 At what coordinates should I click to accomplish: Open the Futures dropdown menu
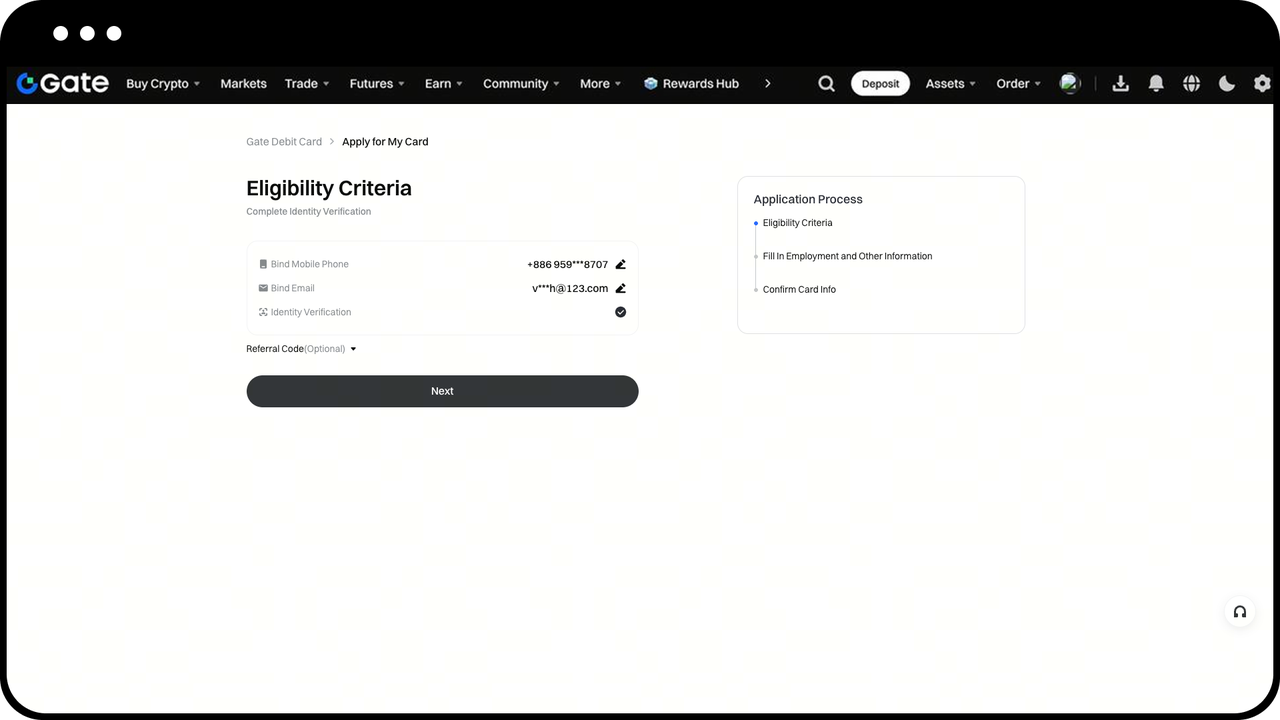[376, 83]
